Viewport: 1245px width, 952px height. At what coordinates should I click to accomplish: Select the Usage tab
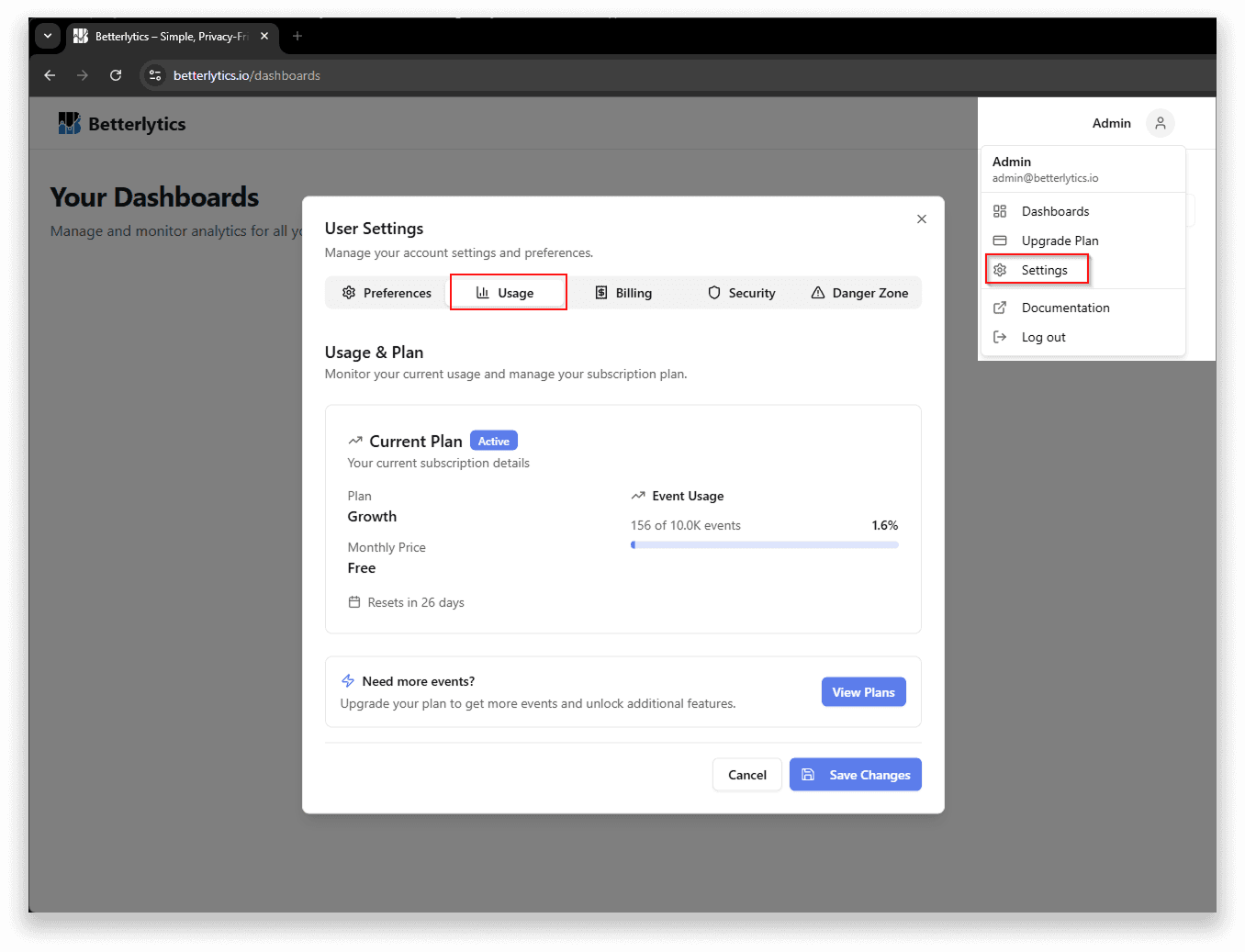click(x=505, y=293)
